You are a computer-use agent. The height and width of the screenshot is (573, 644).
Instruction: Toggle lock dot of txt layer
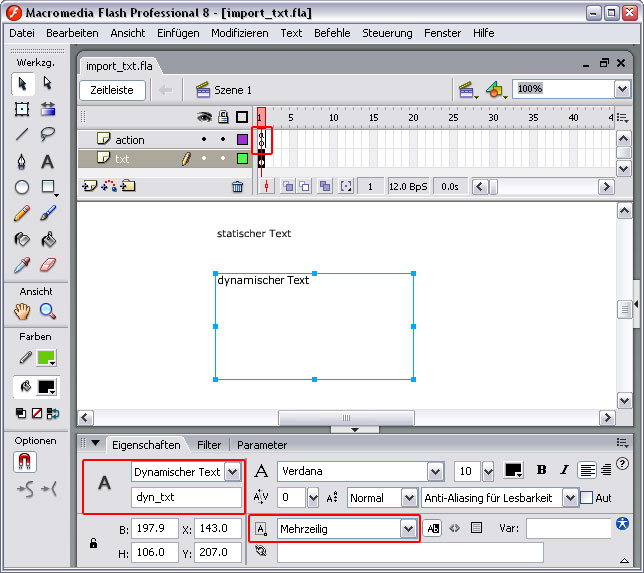pyautogui.click(x=223, y=158)
